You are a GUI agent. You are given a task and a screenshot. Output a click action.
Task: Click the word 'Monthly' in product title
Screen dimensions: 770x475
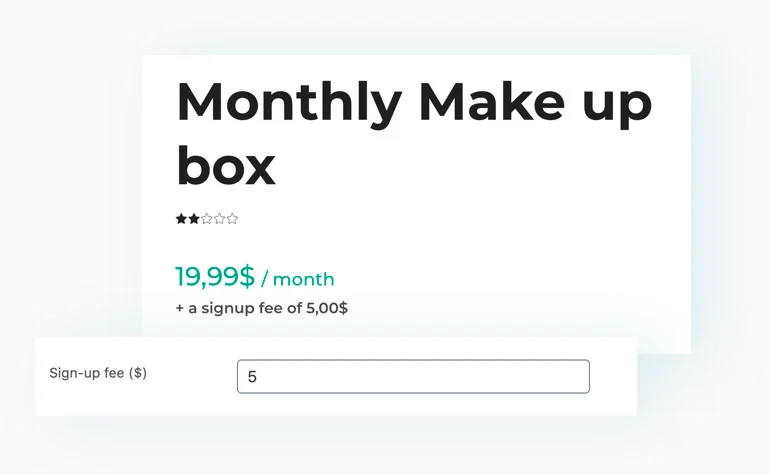coord(289,104)
